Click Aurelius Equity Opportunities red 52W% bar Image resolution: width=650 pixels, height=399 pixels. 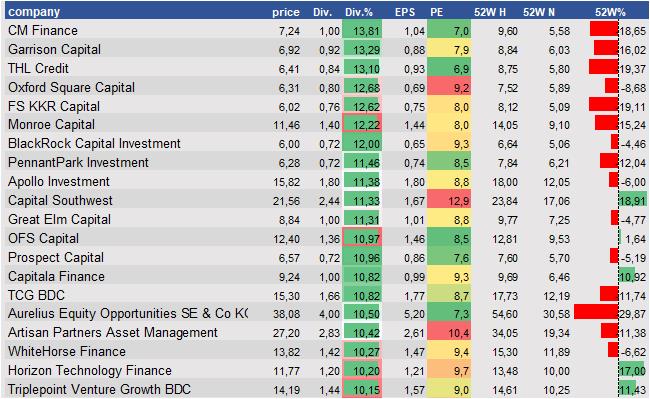tap(596, 312)
